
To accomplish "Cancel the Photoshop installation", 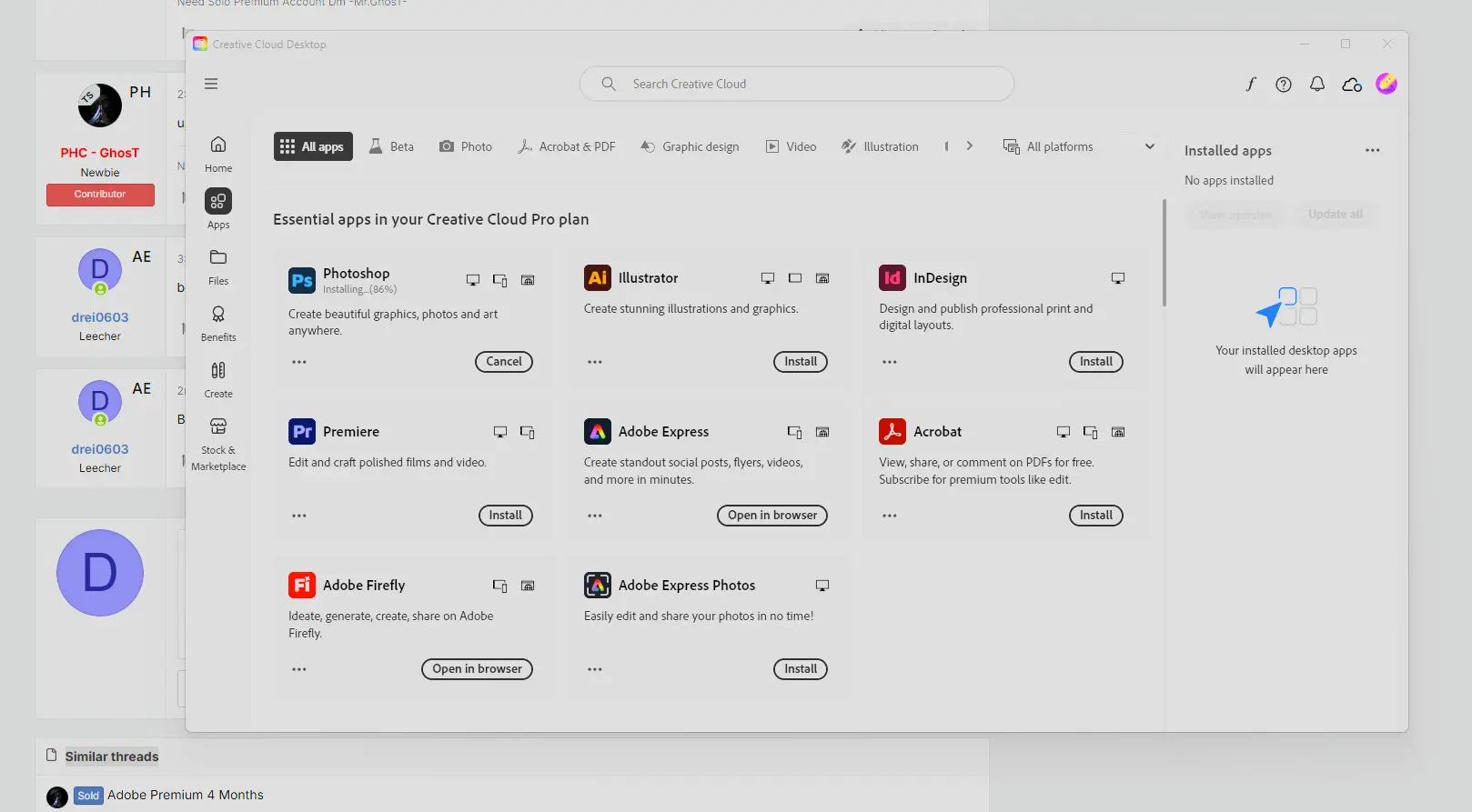I will coord(504,361).
